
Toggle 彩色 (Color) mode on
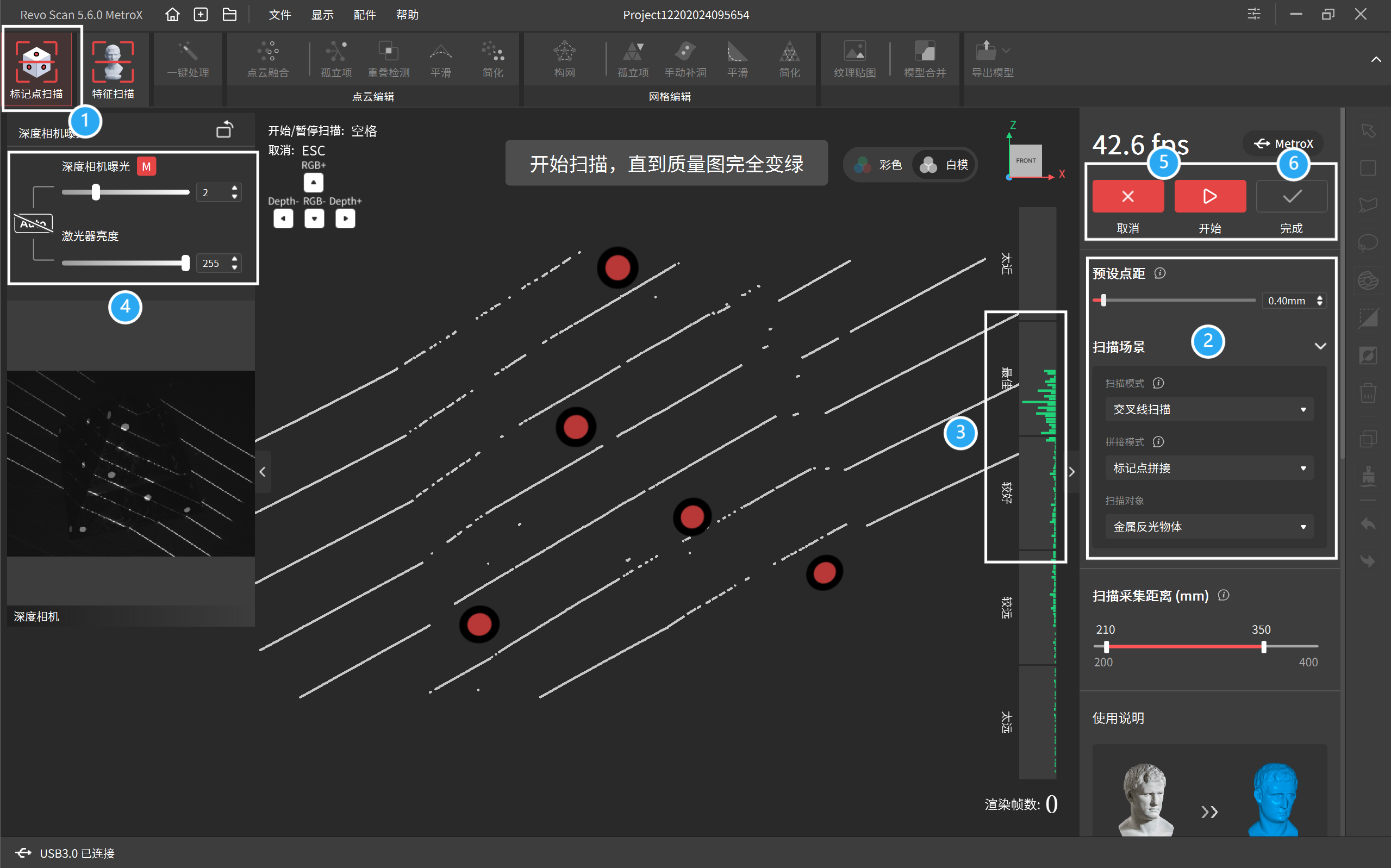(x=879, y=165)
